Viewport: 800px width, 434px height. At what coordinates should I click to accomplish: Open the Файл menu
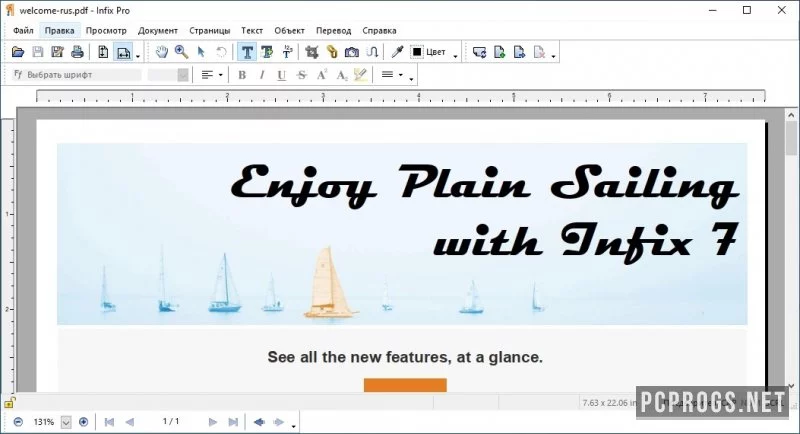pyautogui.click(x=23, y=31)
